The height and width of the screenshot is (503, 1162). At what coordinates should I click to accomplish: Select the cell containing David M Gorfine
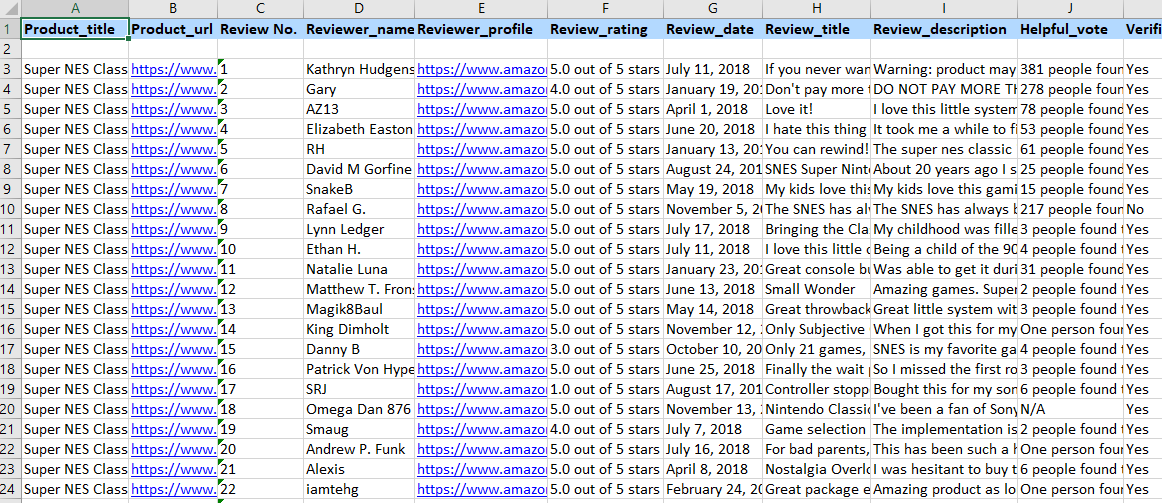click(x=359, y=169)
